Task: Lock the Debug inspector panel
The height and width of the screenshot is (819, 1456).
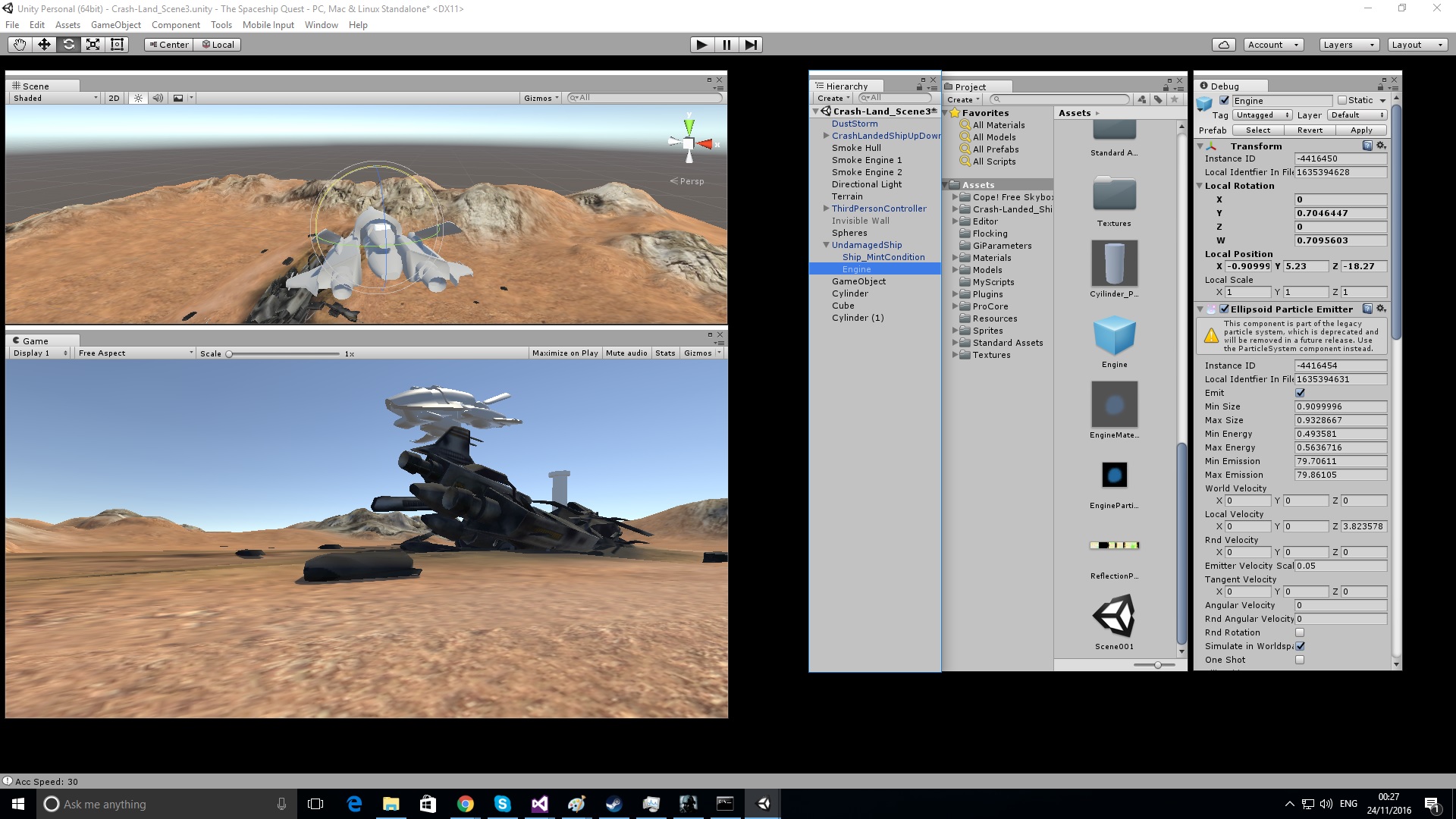Action: click(1380, 87)
